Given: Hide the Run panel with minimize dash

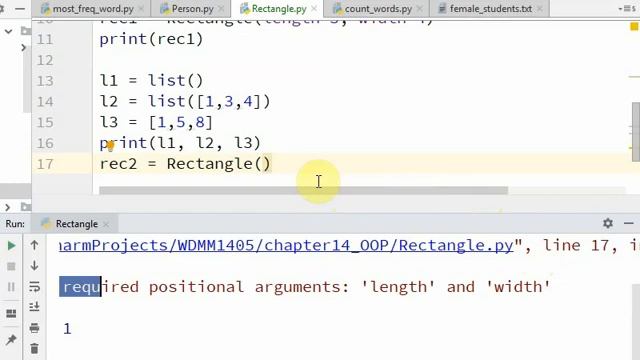Looking at the screenshot, I should (629, 223).
